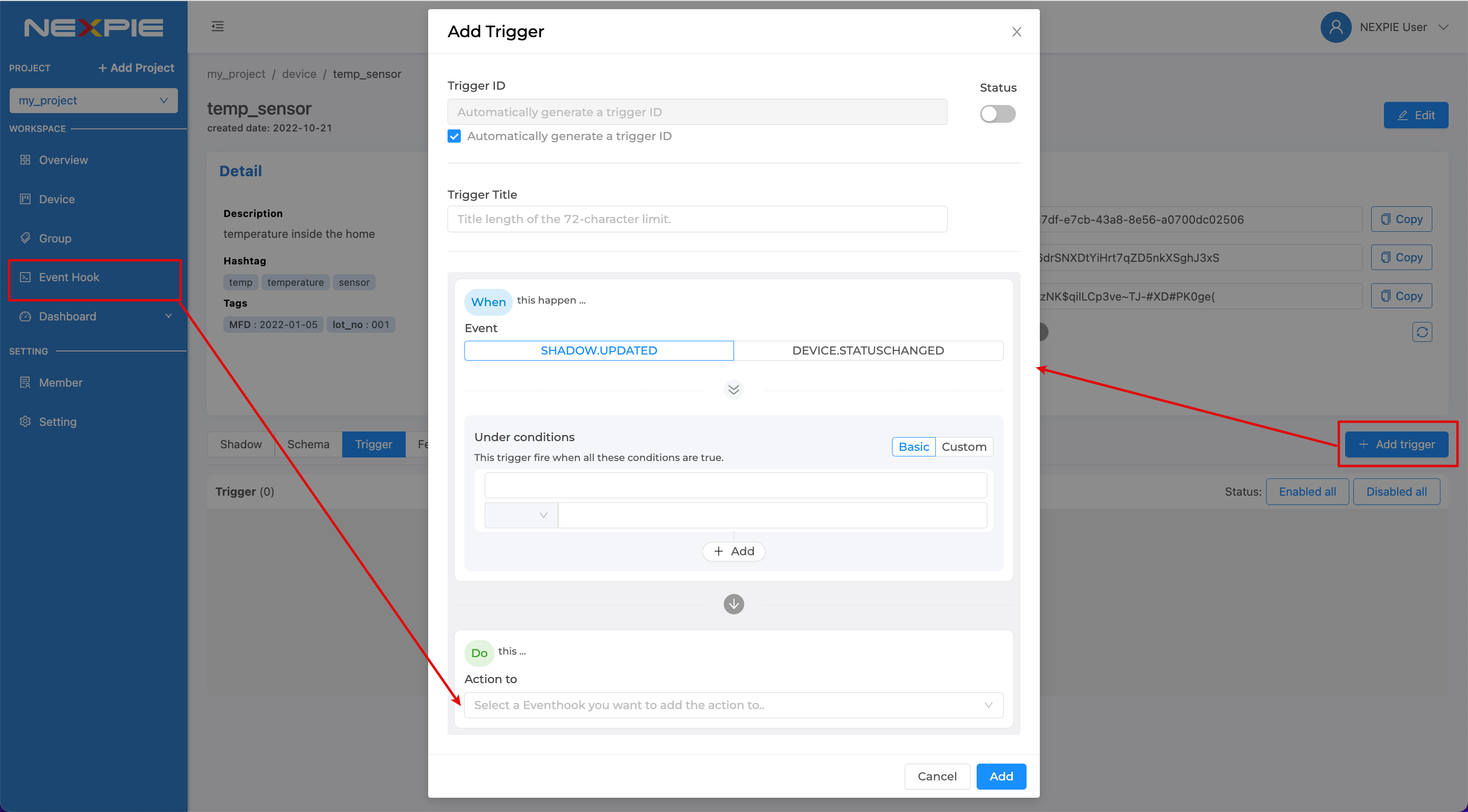
Task: Click the sensor hashtag
Action: (354, 282)
